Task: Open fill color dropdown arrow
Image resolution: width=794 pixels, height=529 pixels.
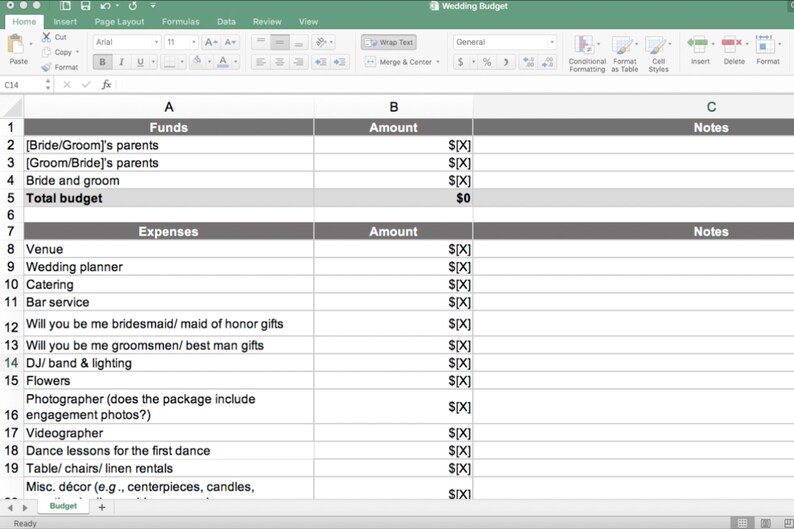Action: point(209,62)
